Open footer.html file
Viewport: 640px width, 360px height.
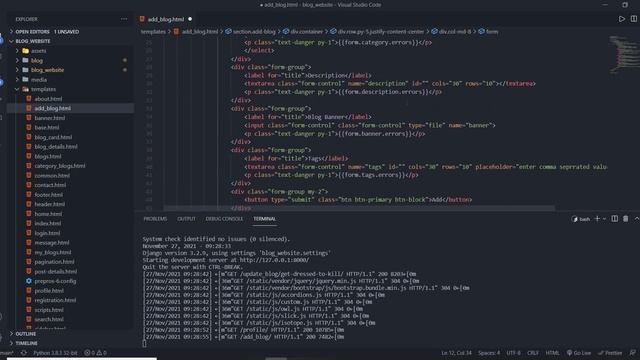pyautogui.click(x=49, y=195)
